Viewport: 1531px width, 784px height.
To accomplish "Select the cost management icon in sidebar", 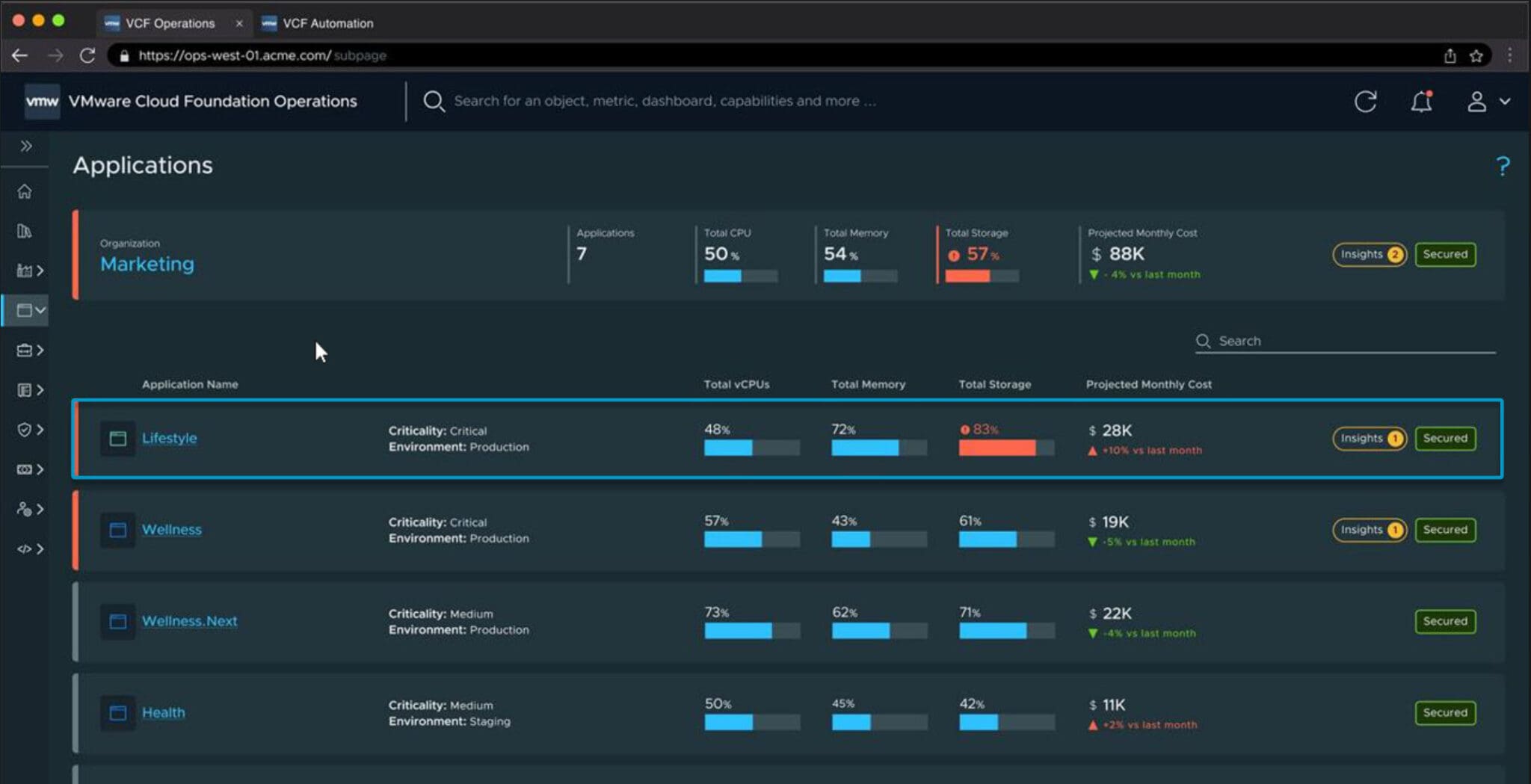I will coord(25,469).
